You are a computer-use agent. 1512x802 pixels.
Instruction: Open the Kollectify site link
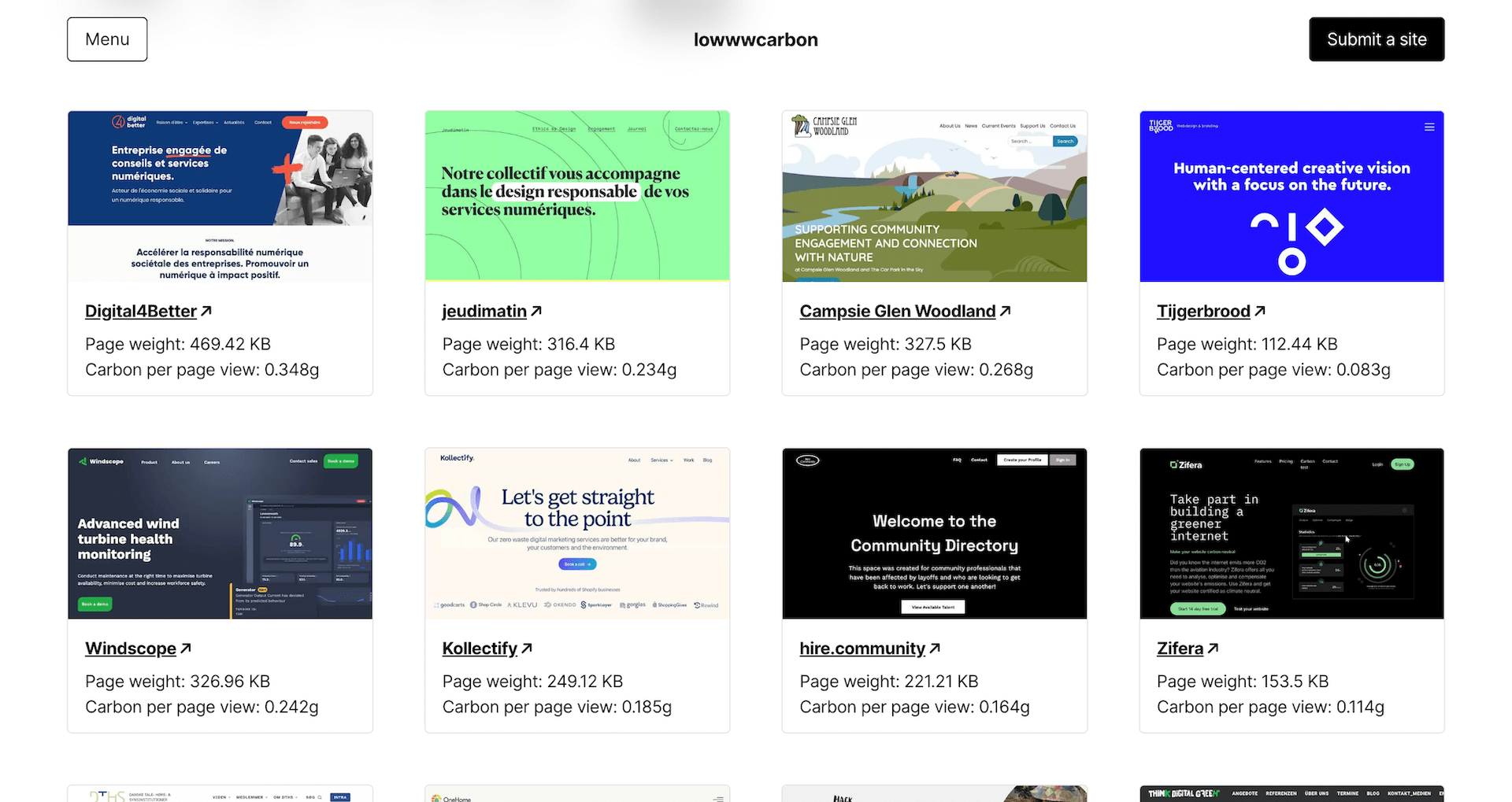480,648
